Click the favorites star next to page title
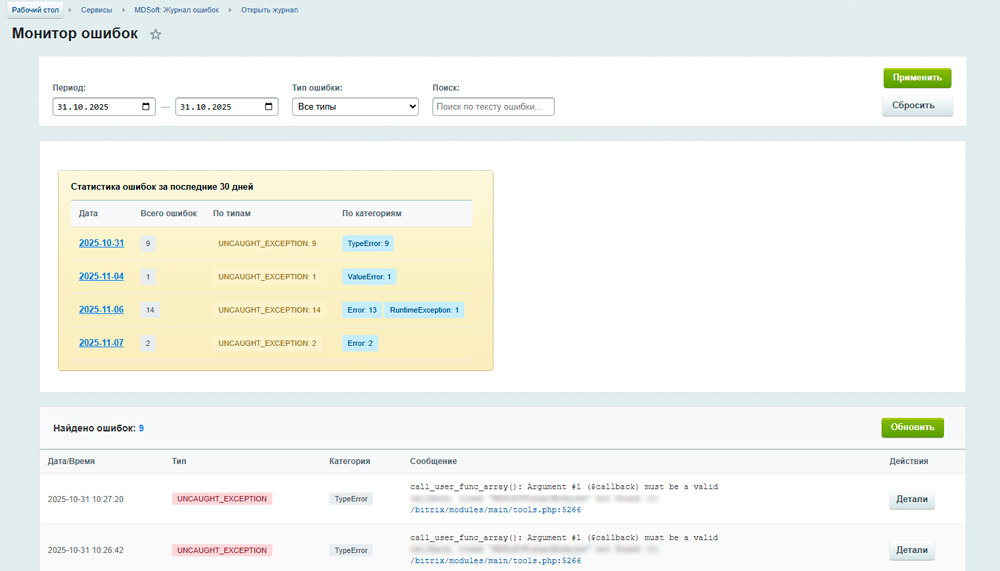1000x571 pixels. pyautogui.click(x=155, y=35)
